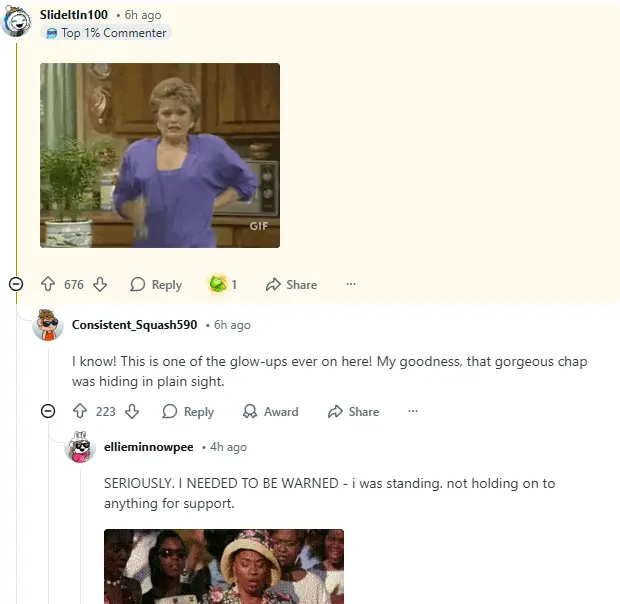Upvote SlideItIn100's GIF comment

point(48,284)
